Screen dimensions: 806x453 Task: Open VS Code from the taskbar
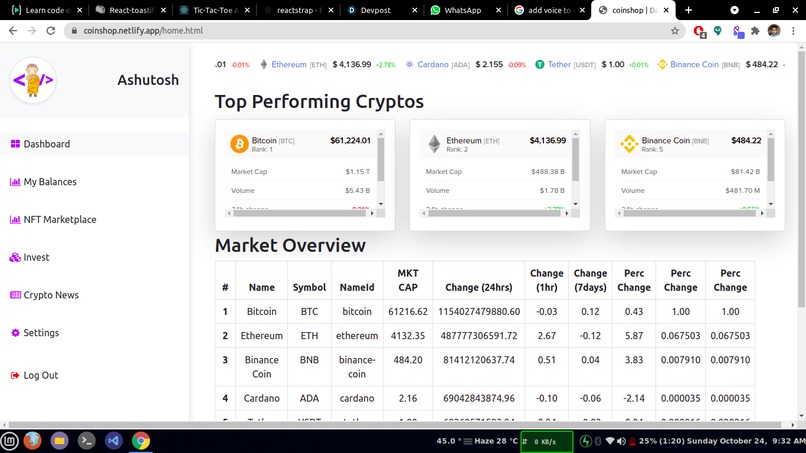pyautogui.click(x=114, y=441)
